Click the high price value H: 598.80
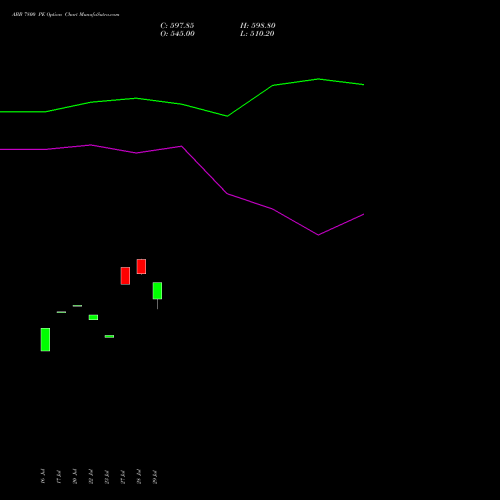Image resolution: width=500 pixels, height=500 pixels. (x=258, y=26)
